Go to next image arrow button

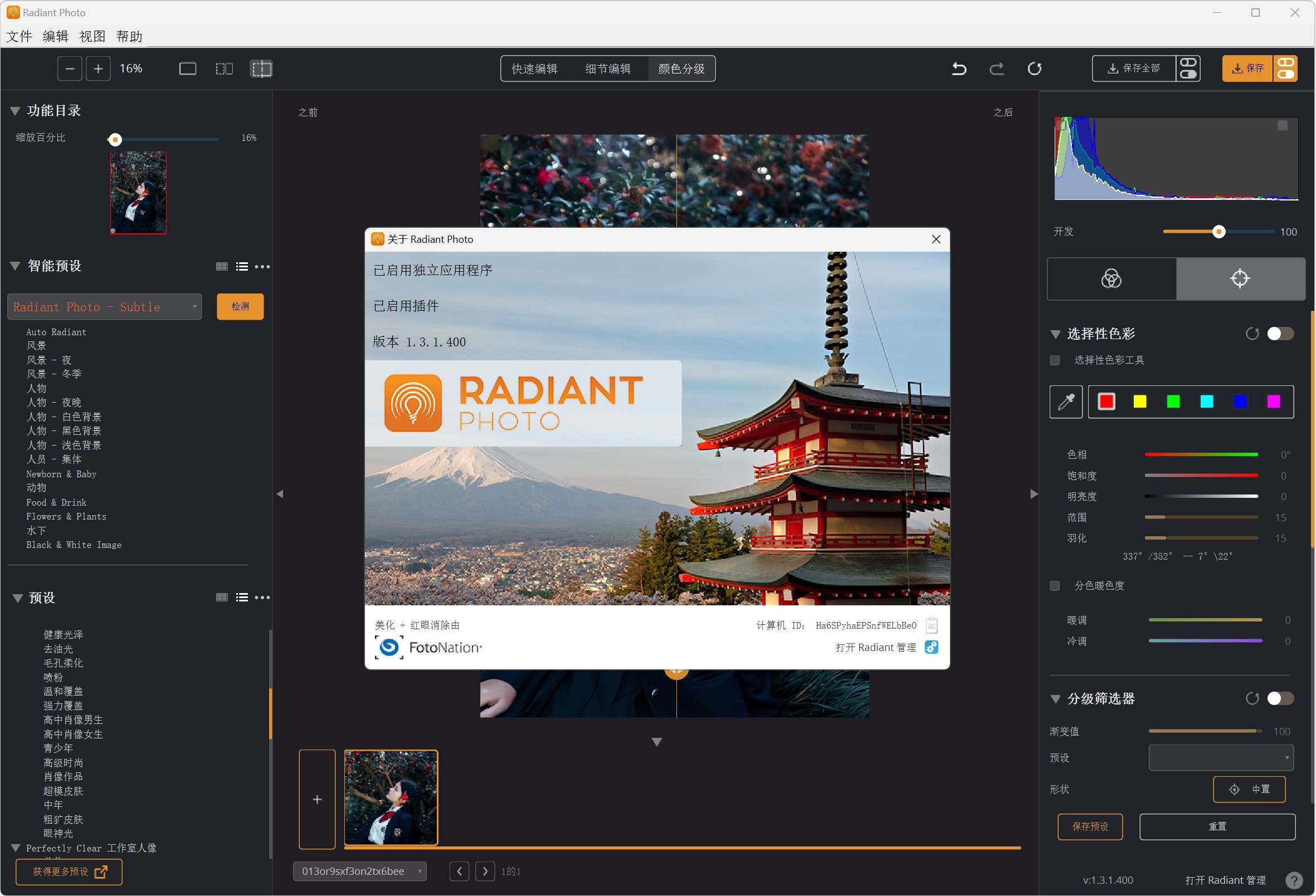coord(485,871)
